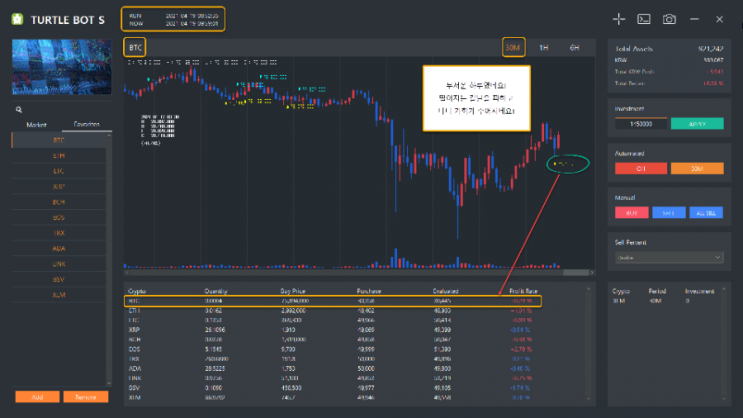Switch to the Market tab
Viewport: 743px width, 418px height.
(x=36, y=125)
